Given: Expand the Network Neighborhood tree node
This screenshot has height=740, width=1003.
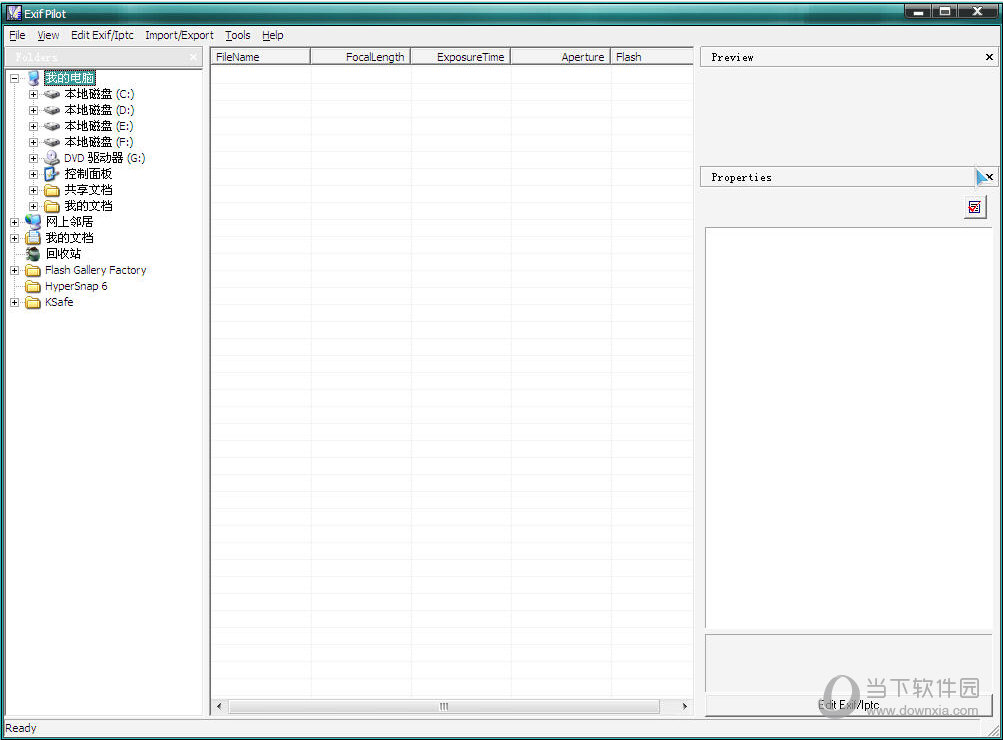Looking at the screenshot, I should point(14,222).
